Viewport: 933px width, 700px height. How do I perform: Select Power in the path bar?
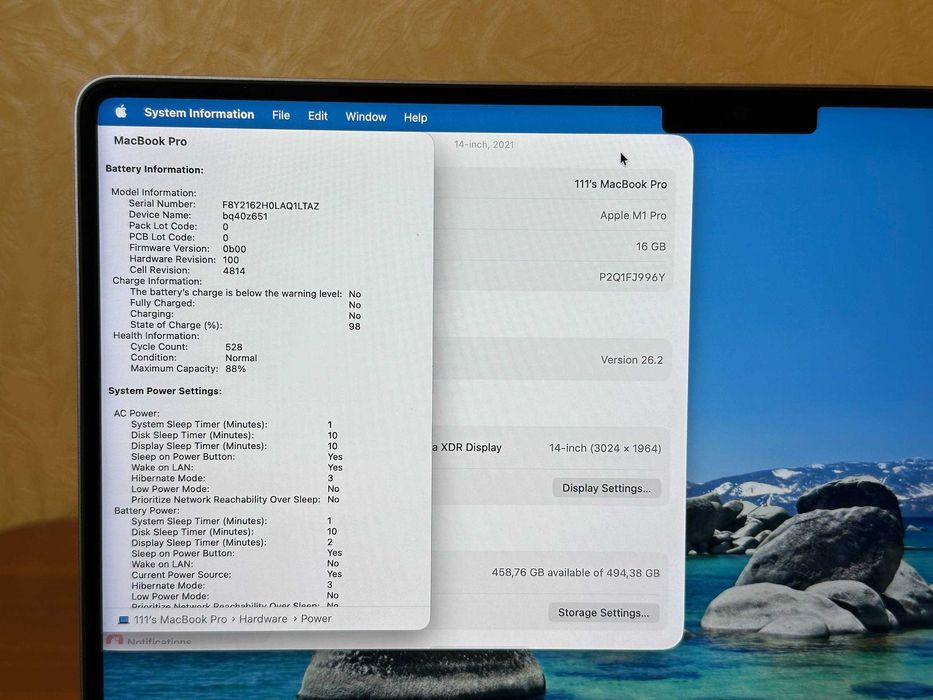[316, 618]
